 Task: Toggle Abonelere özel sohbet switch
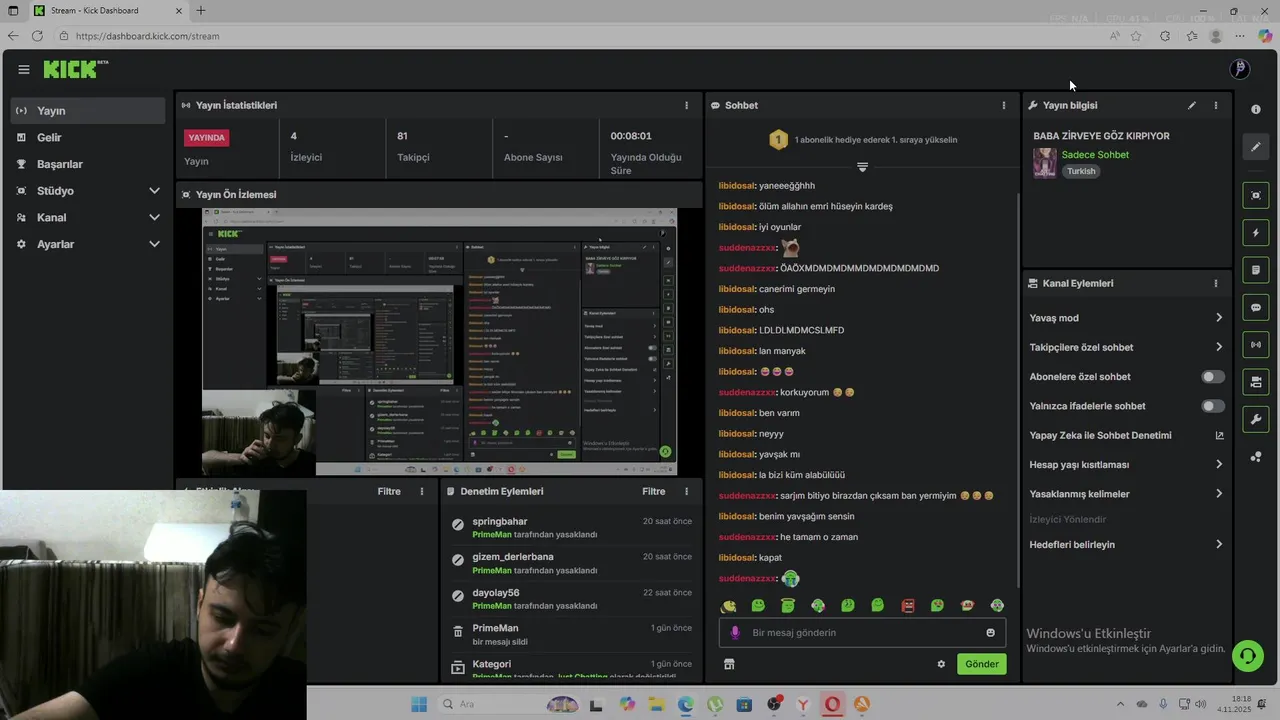tap(1213, 377)
